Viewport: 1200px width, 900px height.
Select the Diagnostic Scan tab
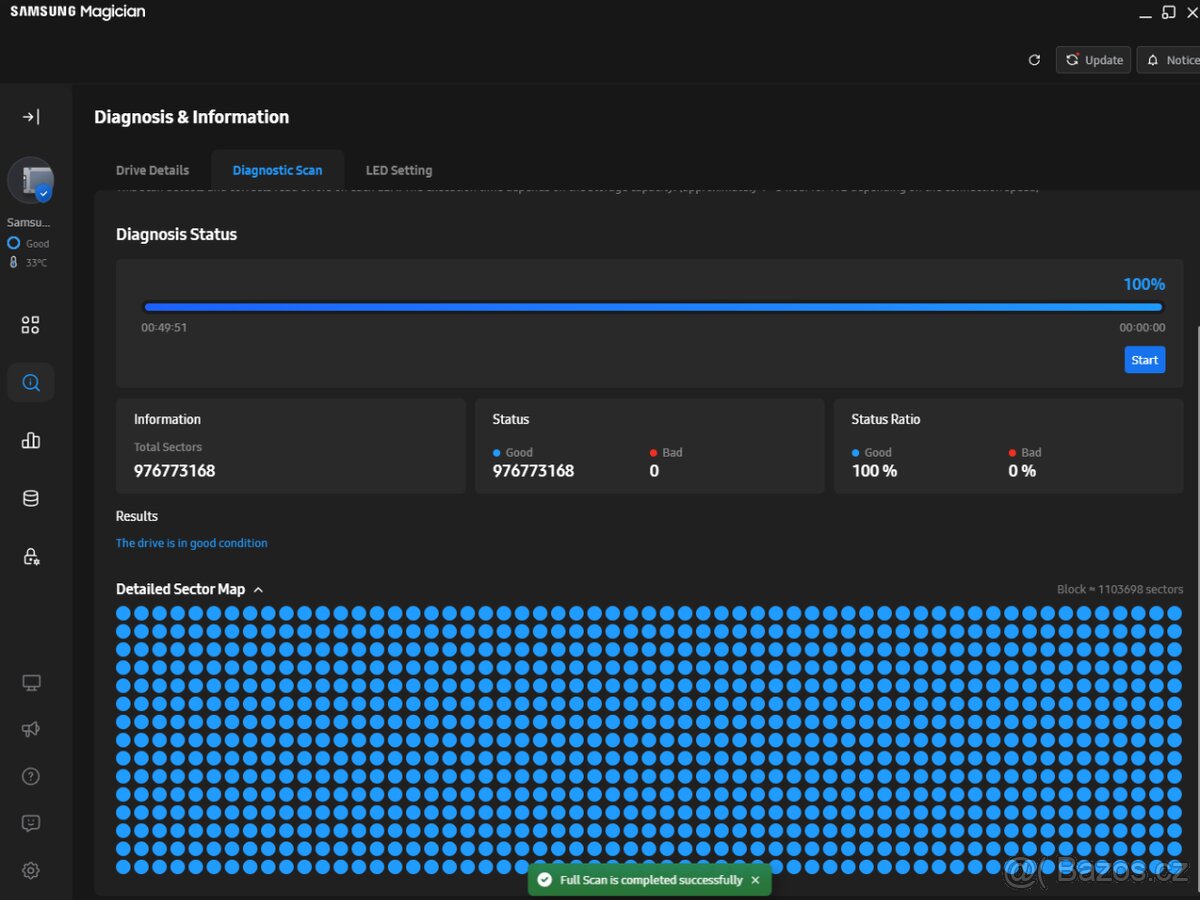[x=277, y=170]
